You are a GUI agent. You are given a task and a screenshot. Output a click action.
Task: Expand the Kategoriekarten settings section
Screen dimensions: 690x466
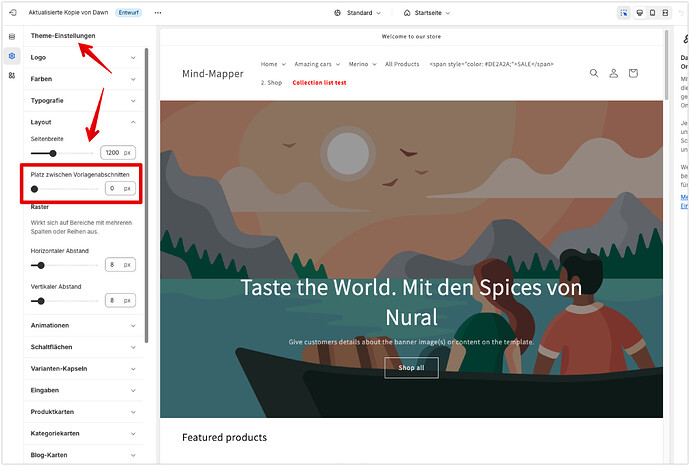83,433
